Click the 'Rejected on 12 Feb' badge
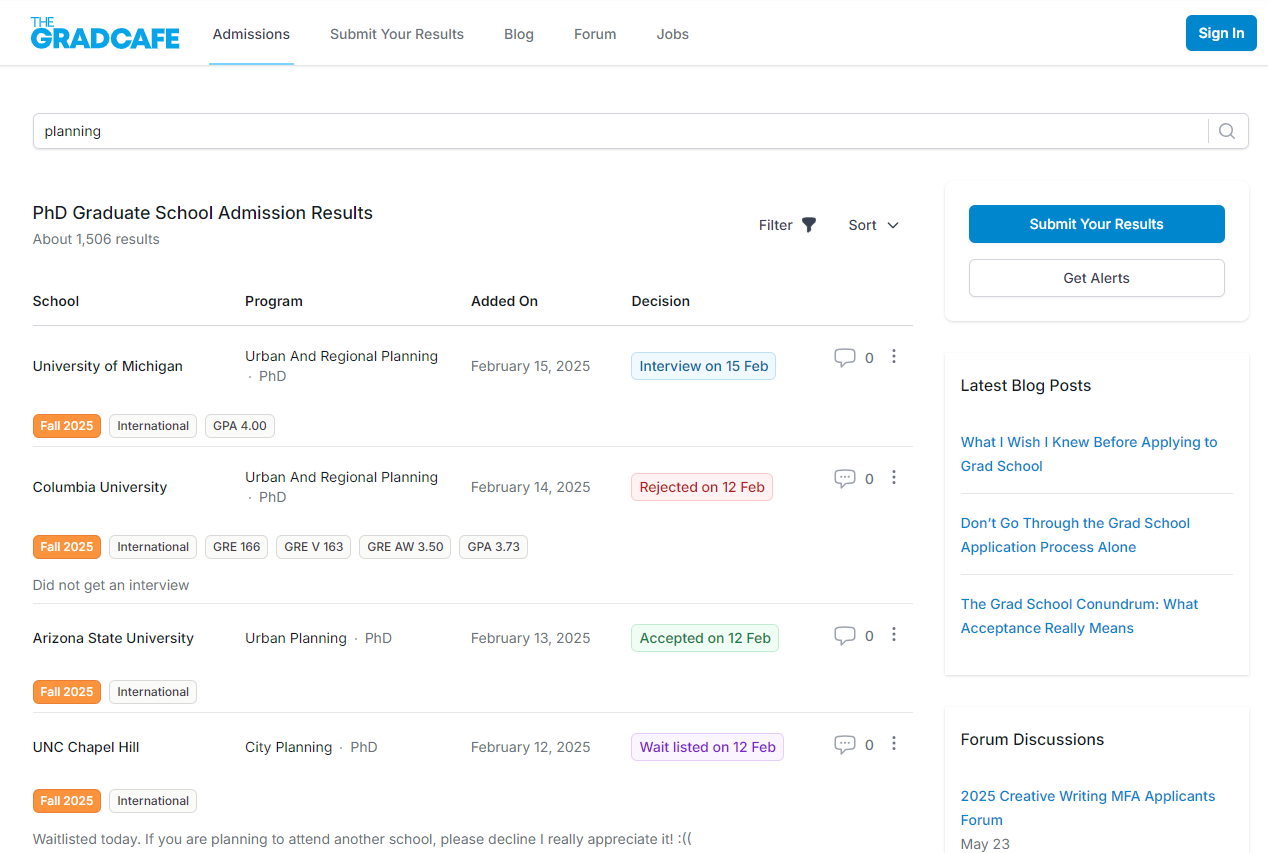1268x853 pixels. (x=702, y=487)
